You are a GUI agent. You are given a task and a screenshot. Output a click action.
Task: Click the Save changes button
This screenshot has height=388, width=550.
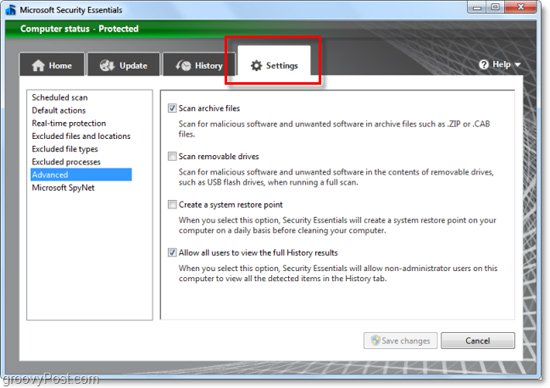[400, 340]
